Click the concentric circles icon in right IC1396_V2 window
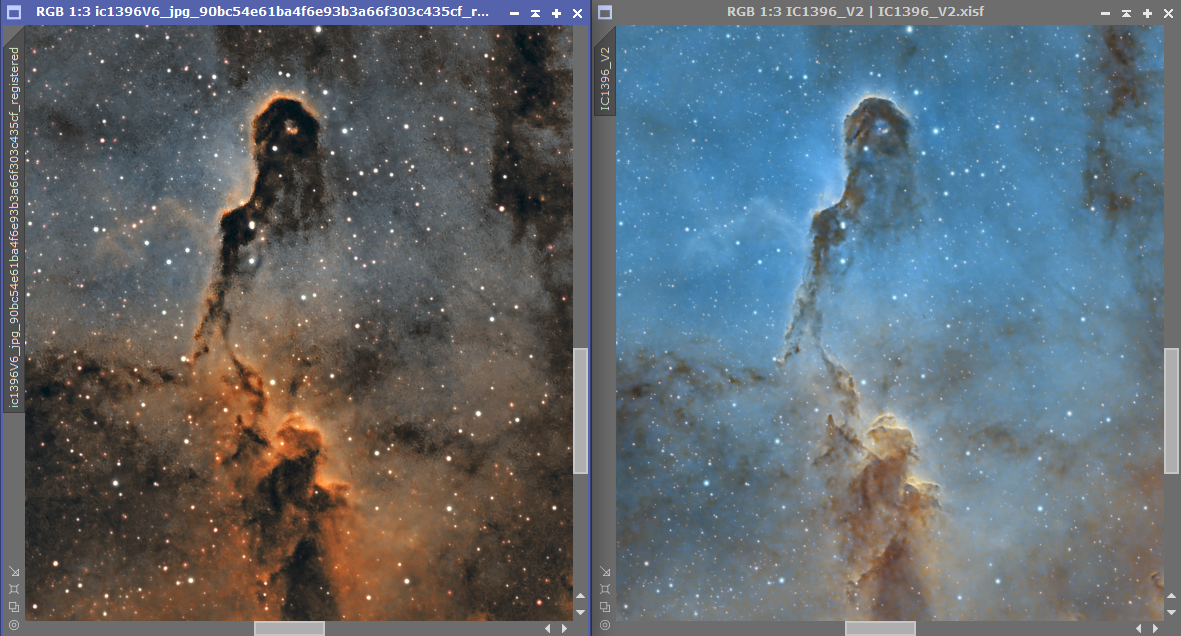 pos(605,625)
